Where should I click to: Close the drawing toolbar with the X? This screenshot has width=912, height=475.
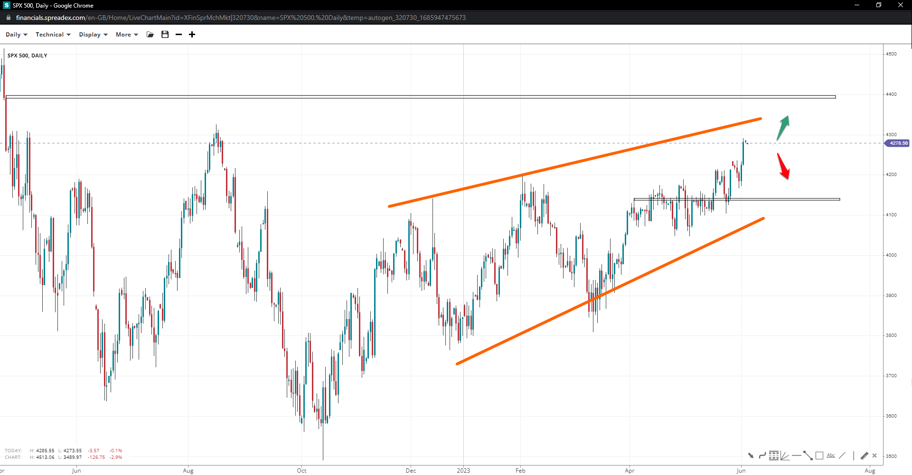pyautogui.click(x=875, y=456)
